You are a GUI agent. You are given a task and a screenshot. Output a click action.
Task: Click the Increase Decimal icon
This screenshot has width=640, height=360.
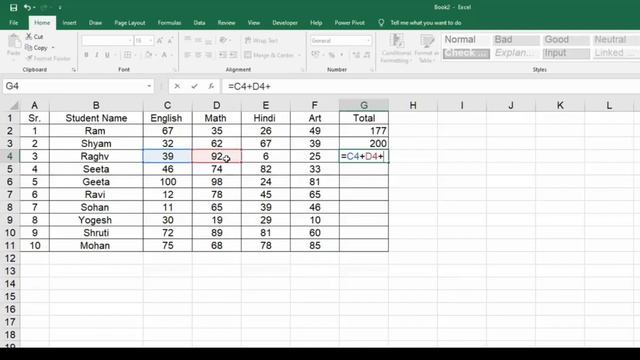[x=356, y=55]
